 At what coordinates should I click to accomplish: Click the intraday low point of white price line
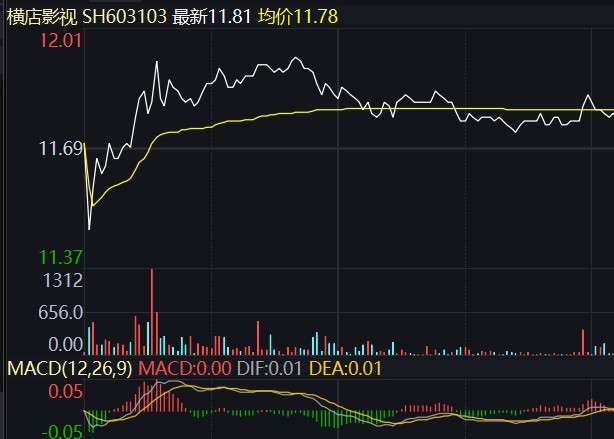[x=89, y=229]
